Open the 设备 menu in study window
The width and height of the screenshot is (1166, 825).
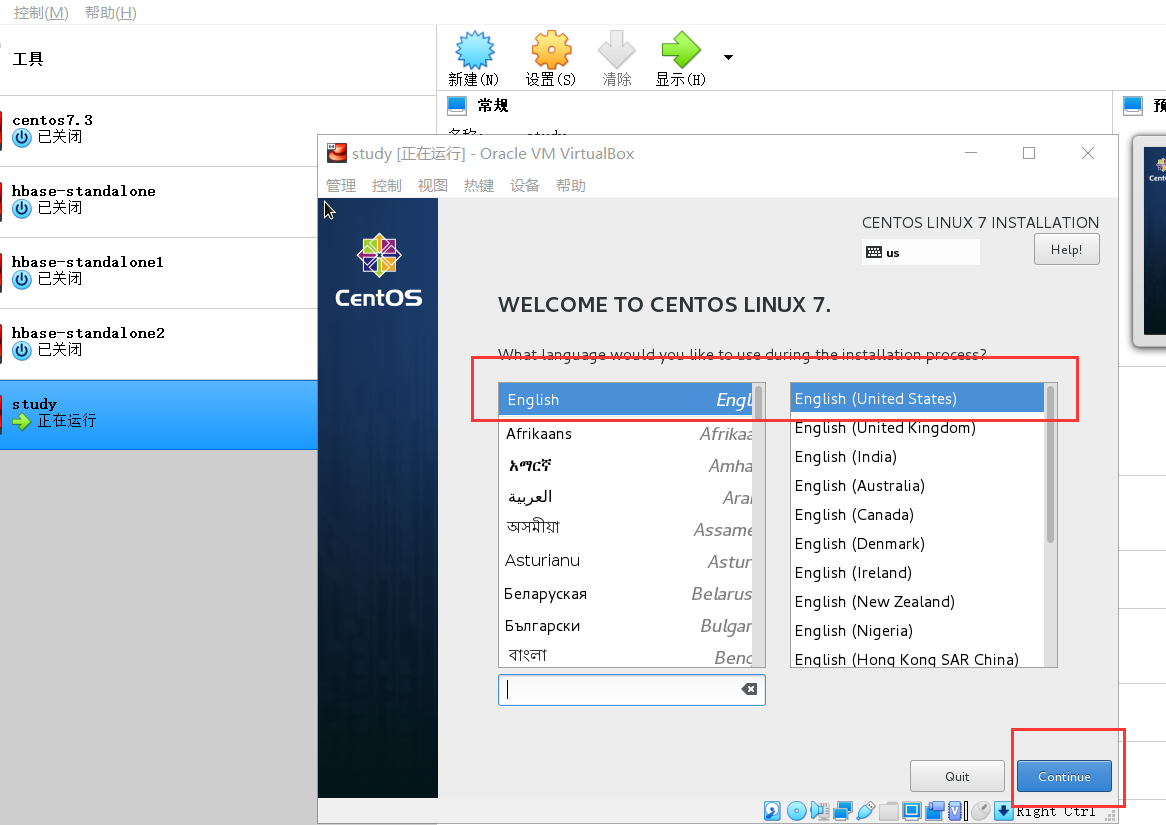pos(525,186)
